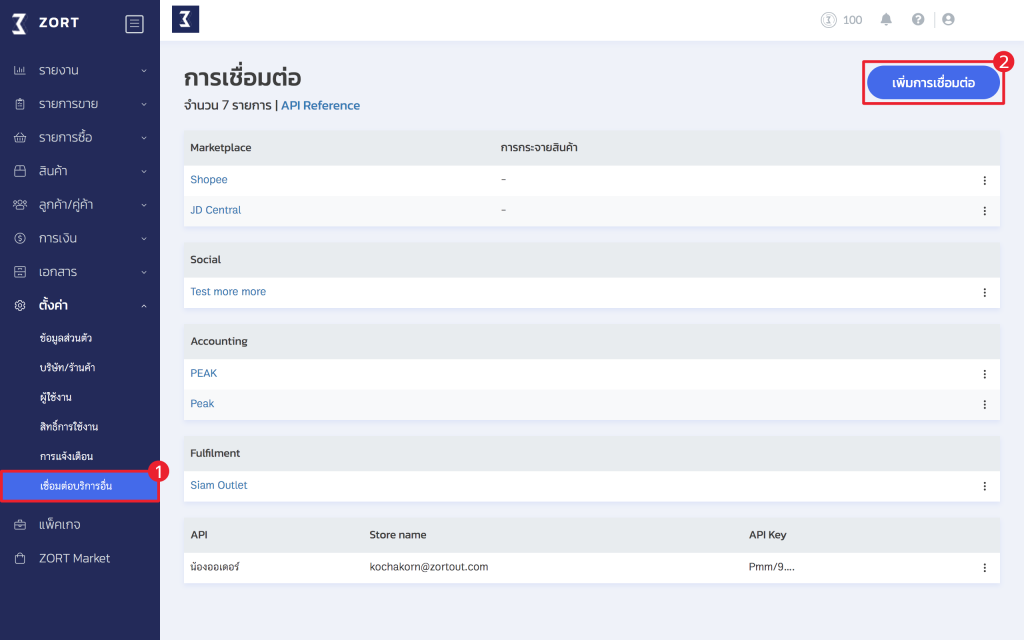Open the สิทธิ์การใช้งาน settings submenu
Screen dimensions: 1024x640
tap(69, 426)
